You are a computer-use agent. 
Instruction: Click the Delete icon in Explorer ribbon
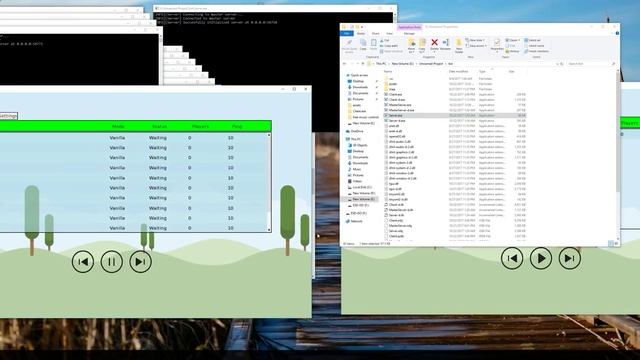(x=434, y=45)
